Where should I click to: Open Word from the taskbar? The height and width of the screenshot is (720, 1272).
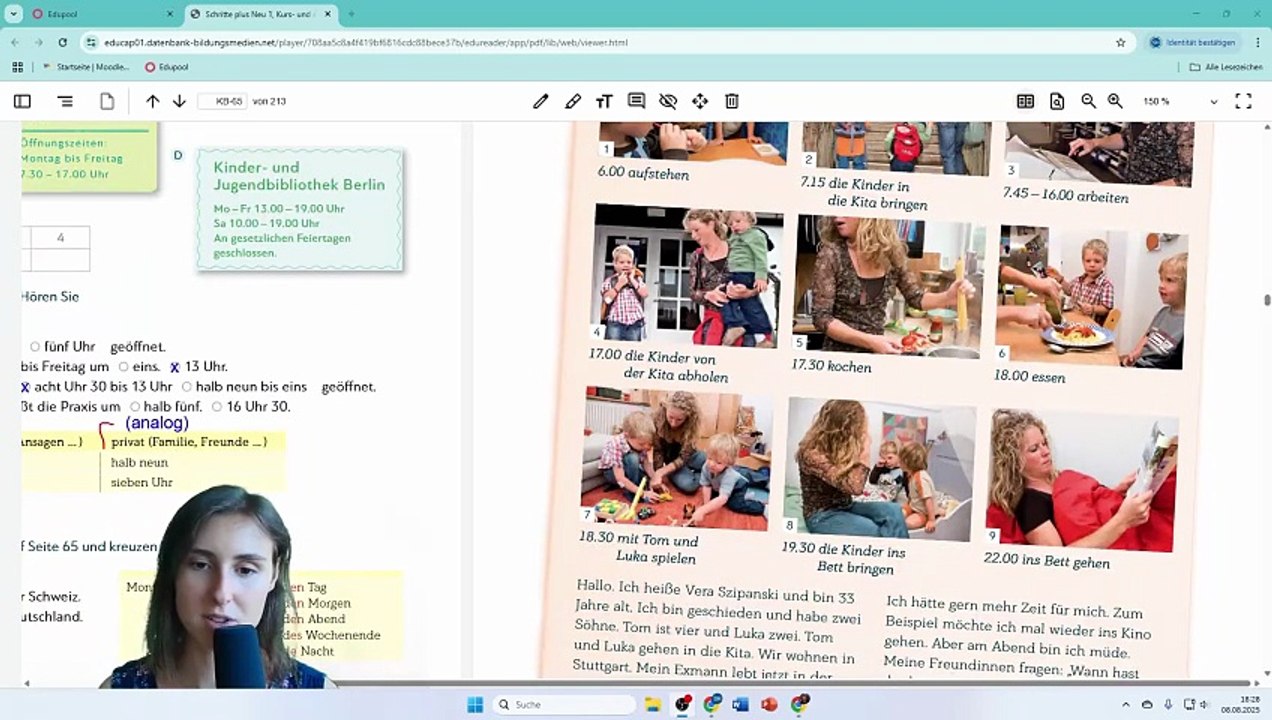(741, 704)
